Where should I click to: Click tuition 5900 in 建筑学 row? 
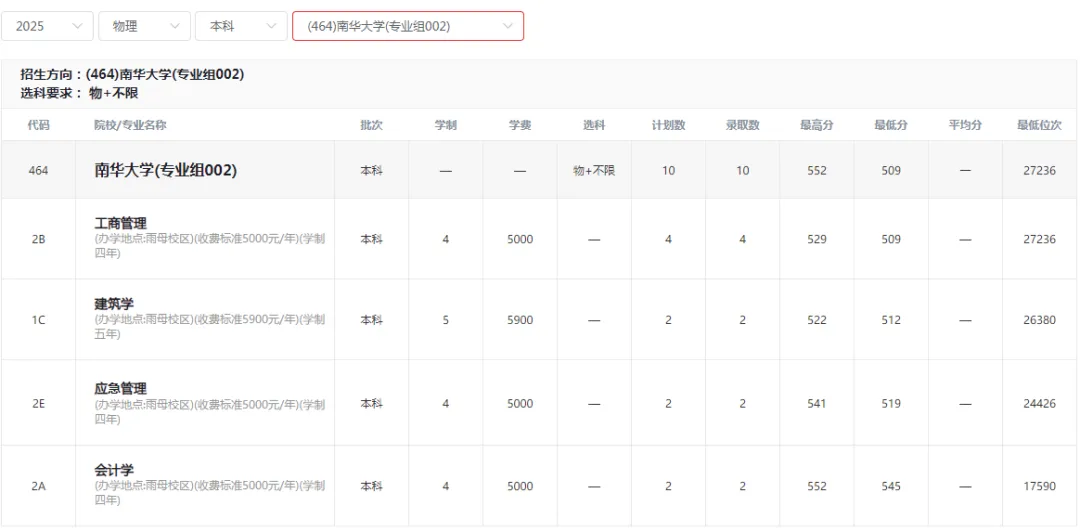520,320
